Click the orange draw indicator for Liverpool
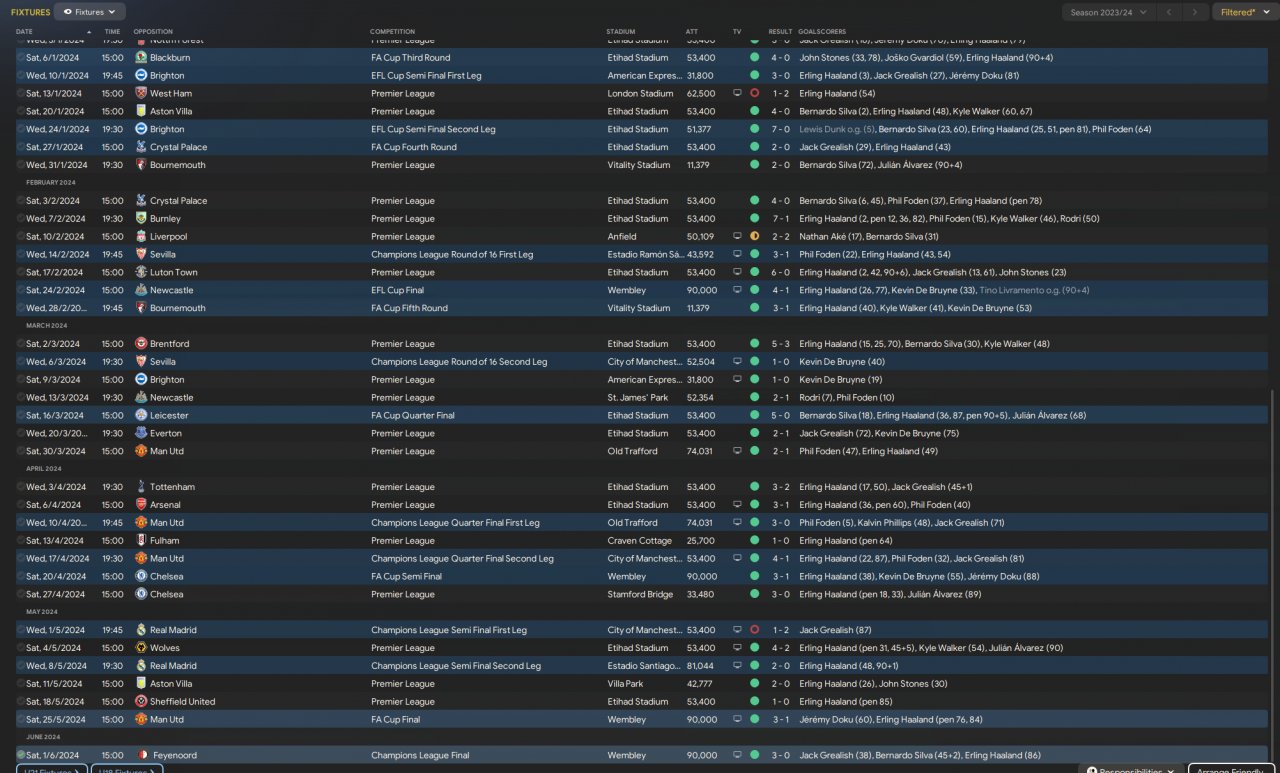Viewport: 1280px width, 773px height. click(x=754, y=237)
